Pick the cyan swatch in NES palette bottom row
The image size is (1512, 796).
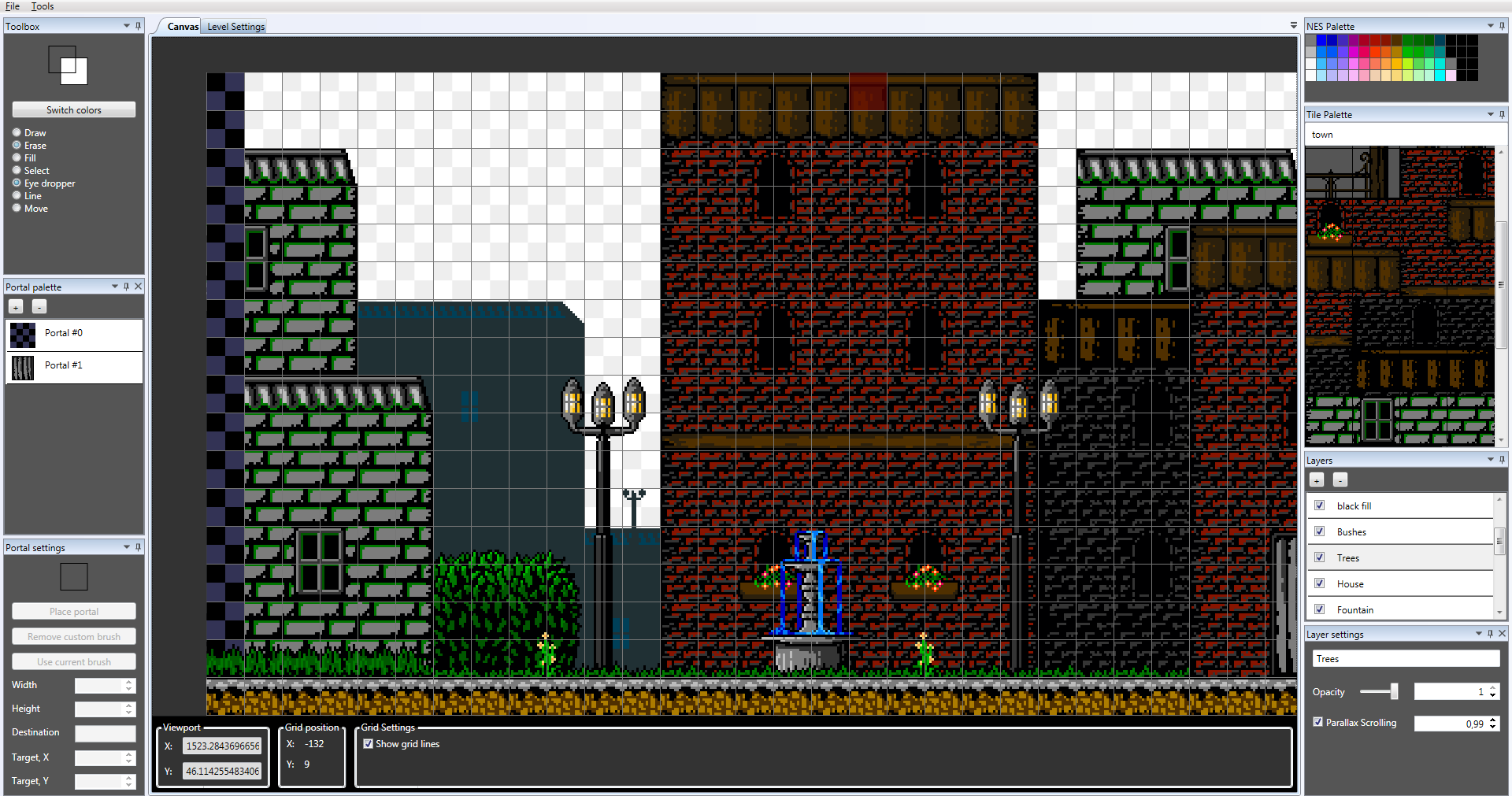[x=1440, y=76]
